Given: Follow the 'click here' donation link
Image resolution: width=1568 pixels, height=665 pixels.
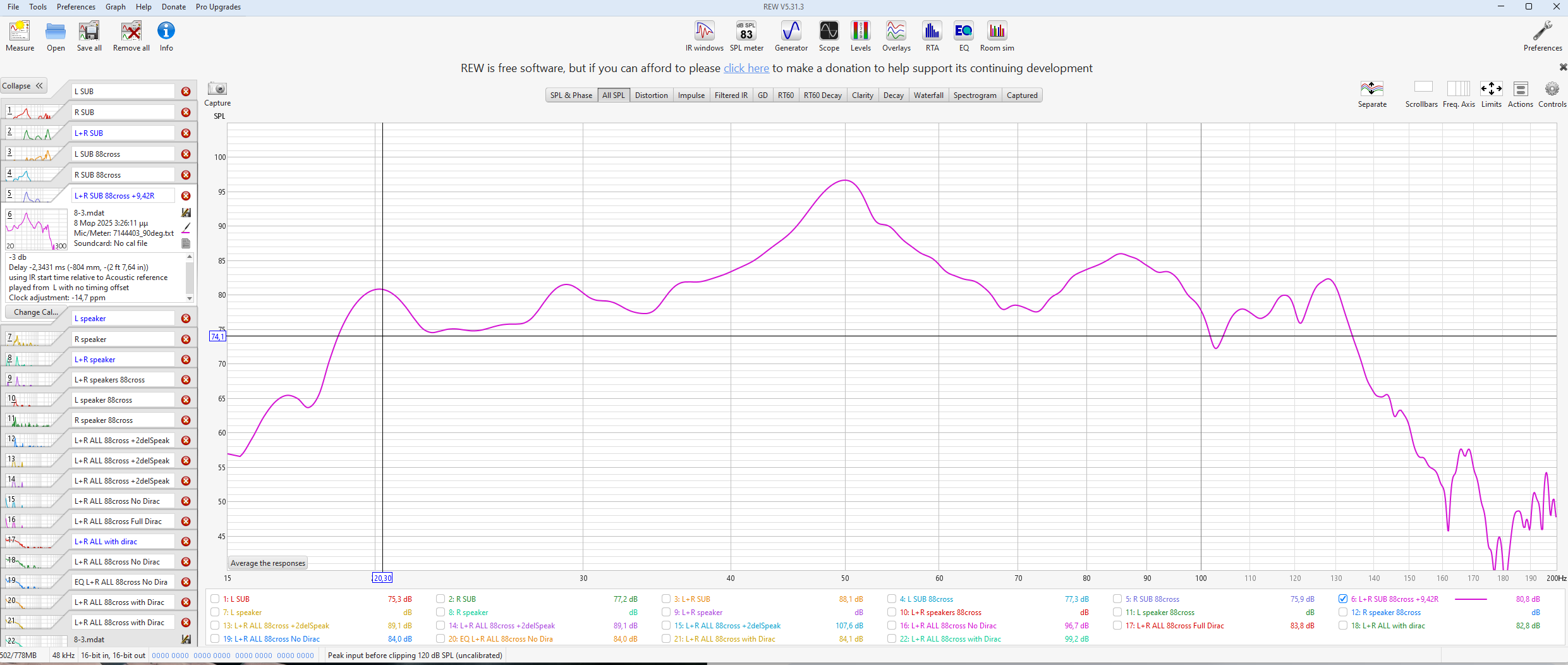Looking at the screenshot, I should pyautogui.click(x=746, y=68).
